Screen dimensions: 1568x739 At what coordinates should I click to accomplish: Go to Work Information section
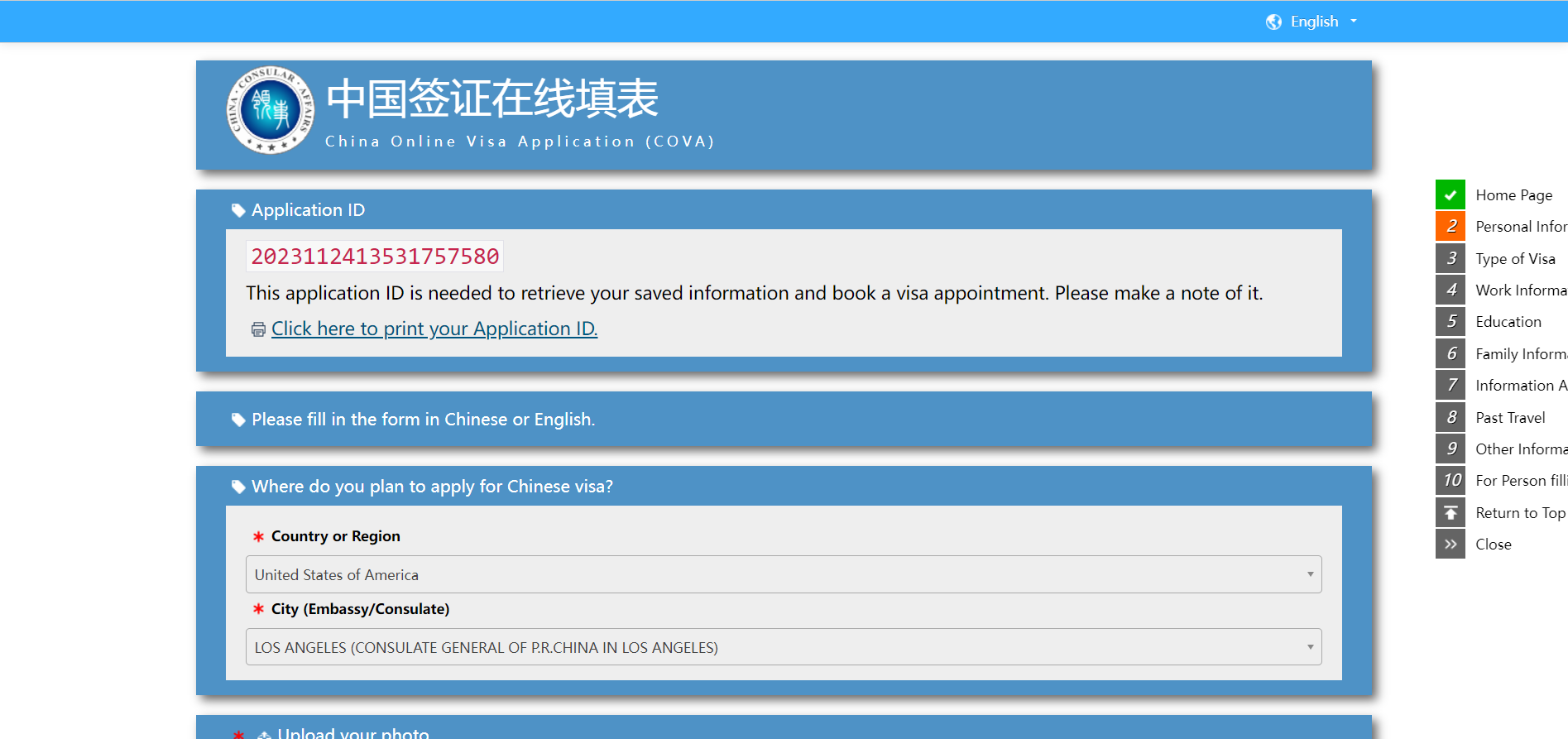pos(1520,290)
